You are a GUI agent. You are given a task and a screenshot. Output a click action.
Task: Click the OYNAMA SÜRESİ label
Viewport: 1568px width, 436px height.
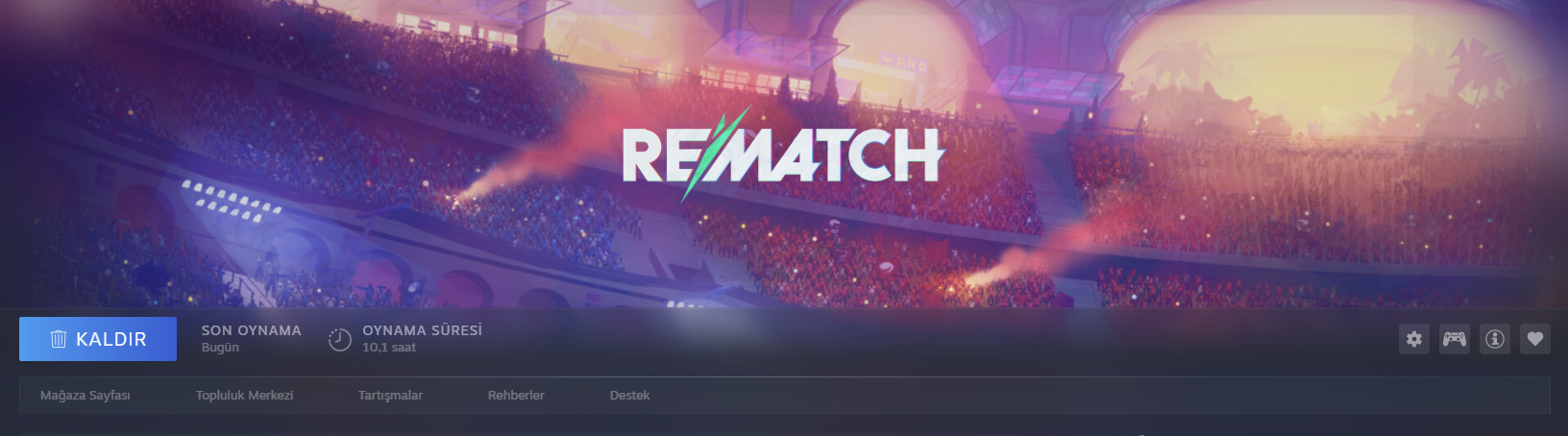[423, 330]
